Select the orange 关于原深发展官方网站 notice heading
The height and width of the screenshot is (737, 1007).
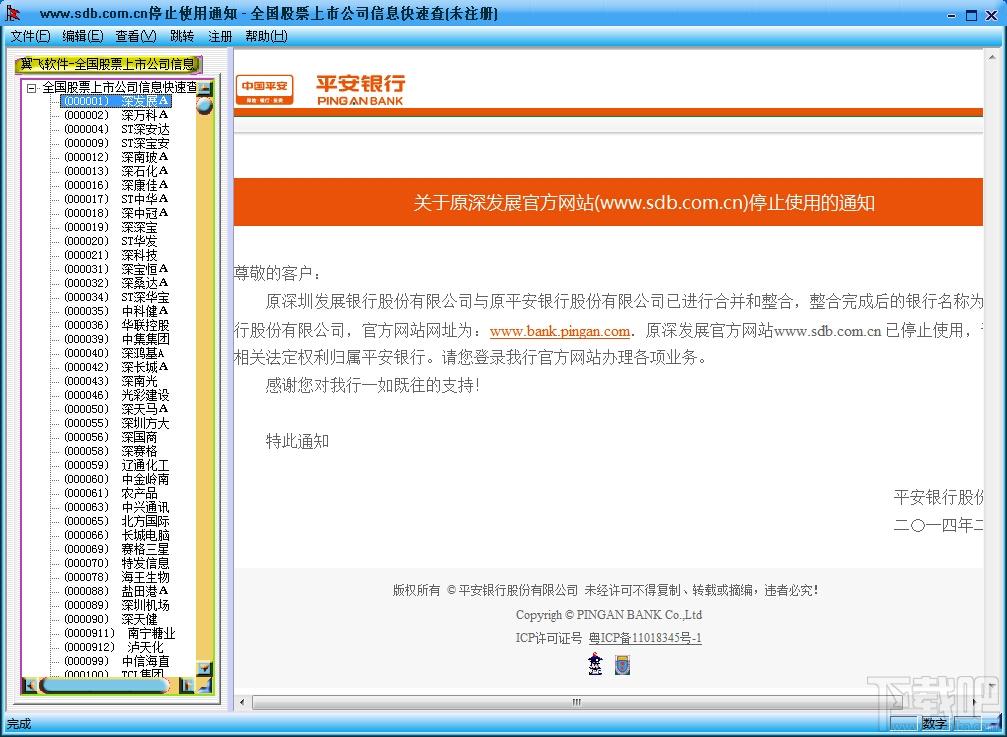click(x=644, y=202)
